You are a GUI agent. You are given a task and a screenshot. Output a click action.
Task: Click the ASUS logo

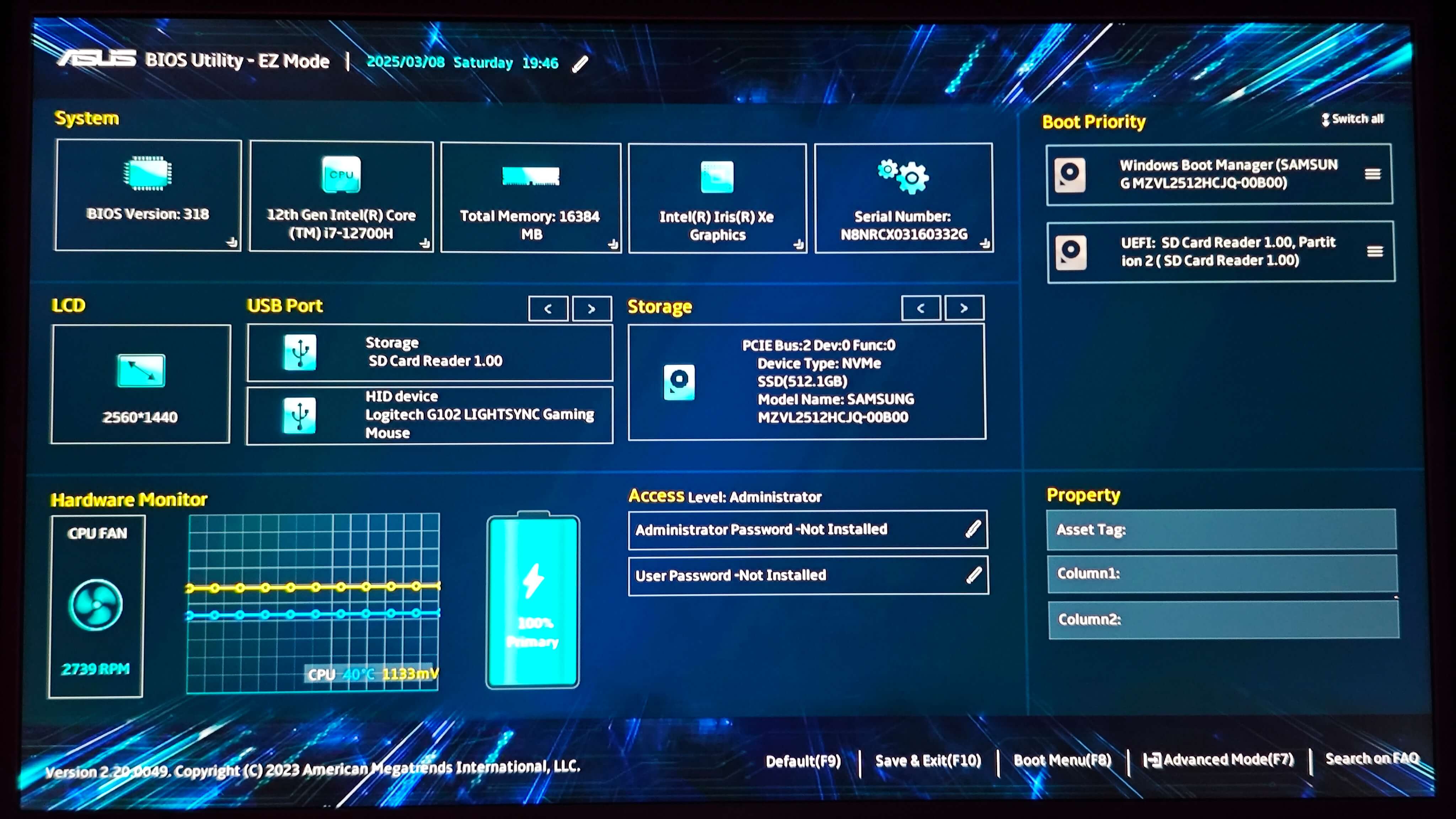click(x=96, y=58)
